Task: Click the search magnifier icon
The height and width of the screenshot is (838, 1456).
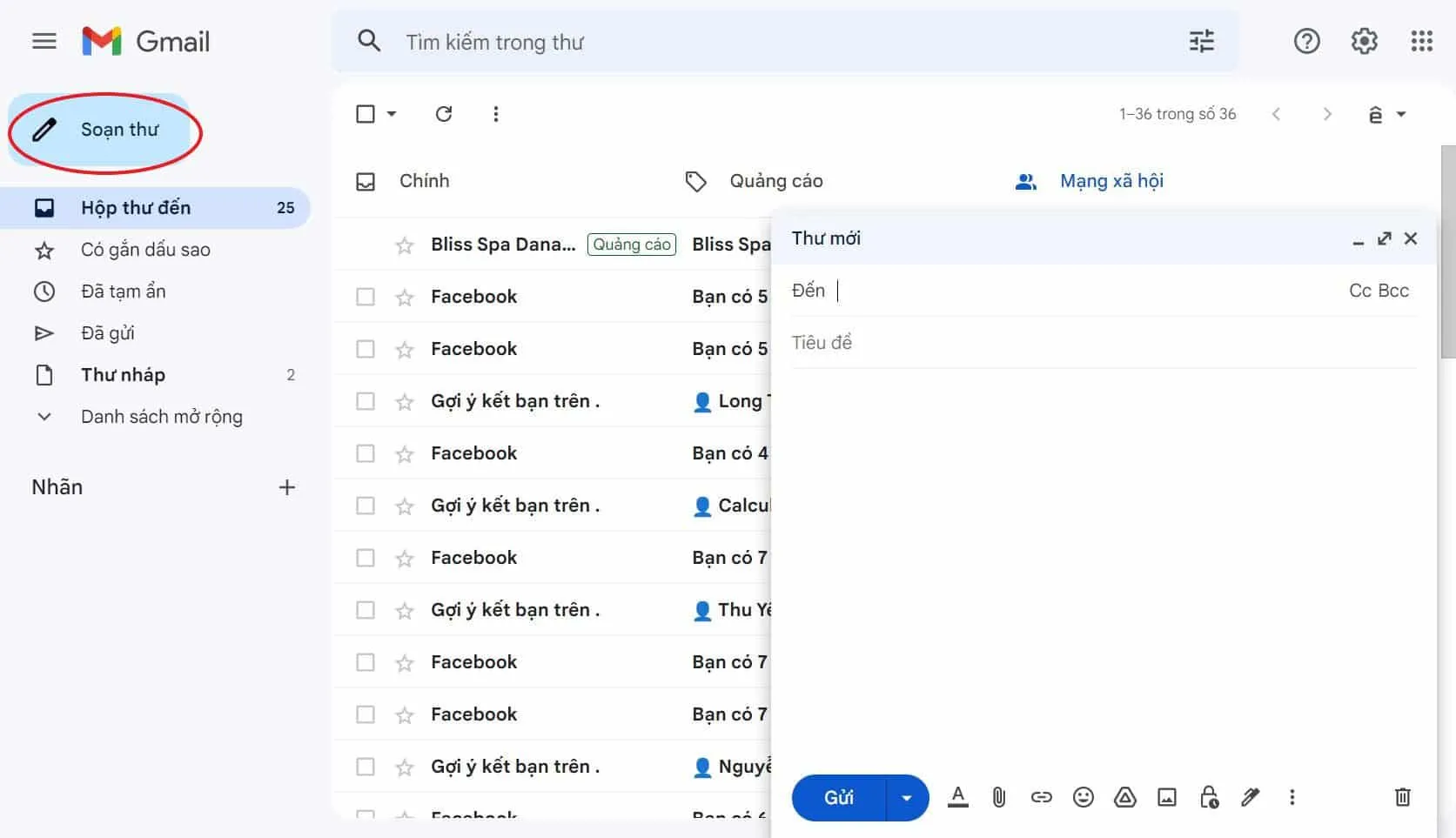Action: click(369, 41)
